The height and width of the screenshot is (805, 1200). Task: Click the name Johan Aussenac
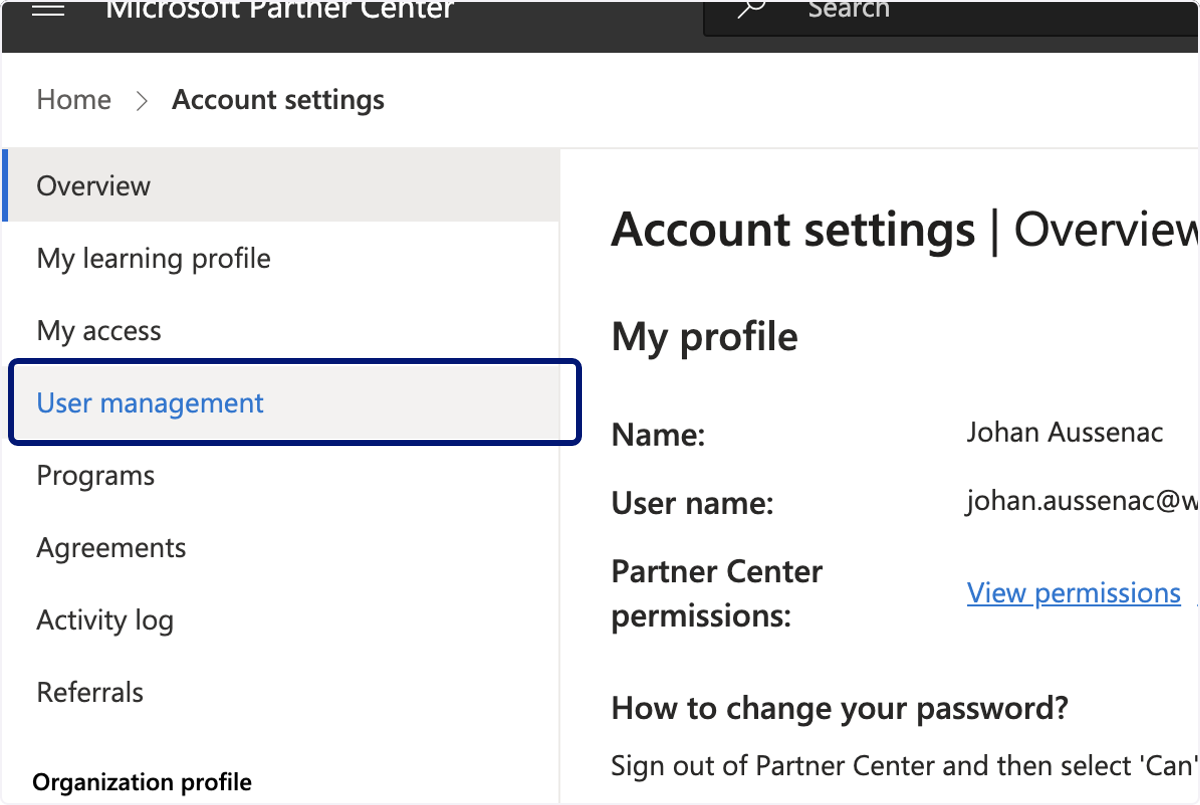tap(1065, 432)
